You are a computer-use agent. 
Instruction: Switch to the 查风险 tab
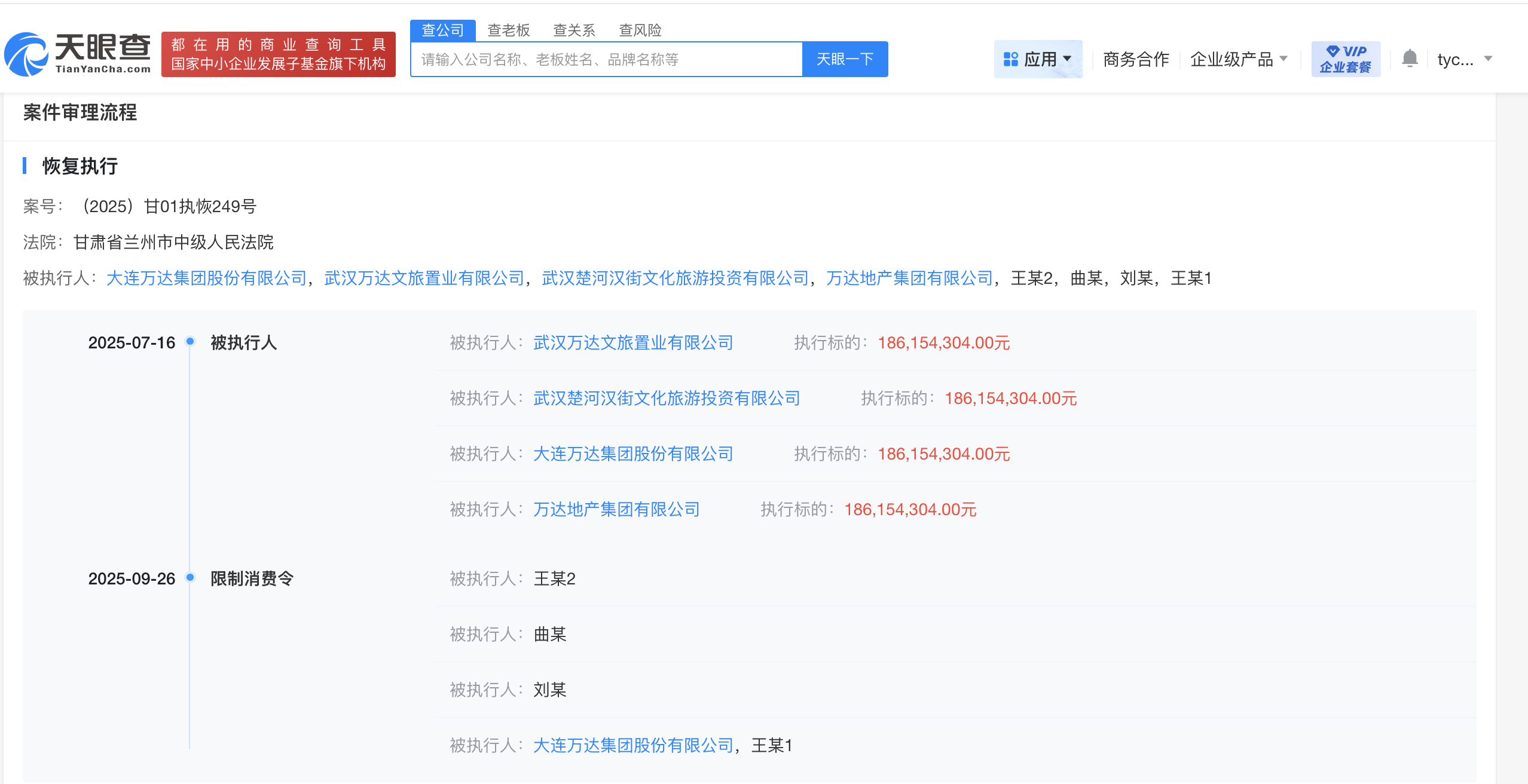point(640,30)
